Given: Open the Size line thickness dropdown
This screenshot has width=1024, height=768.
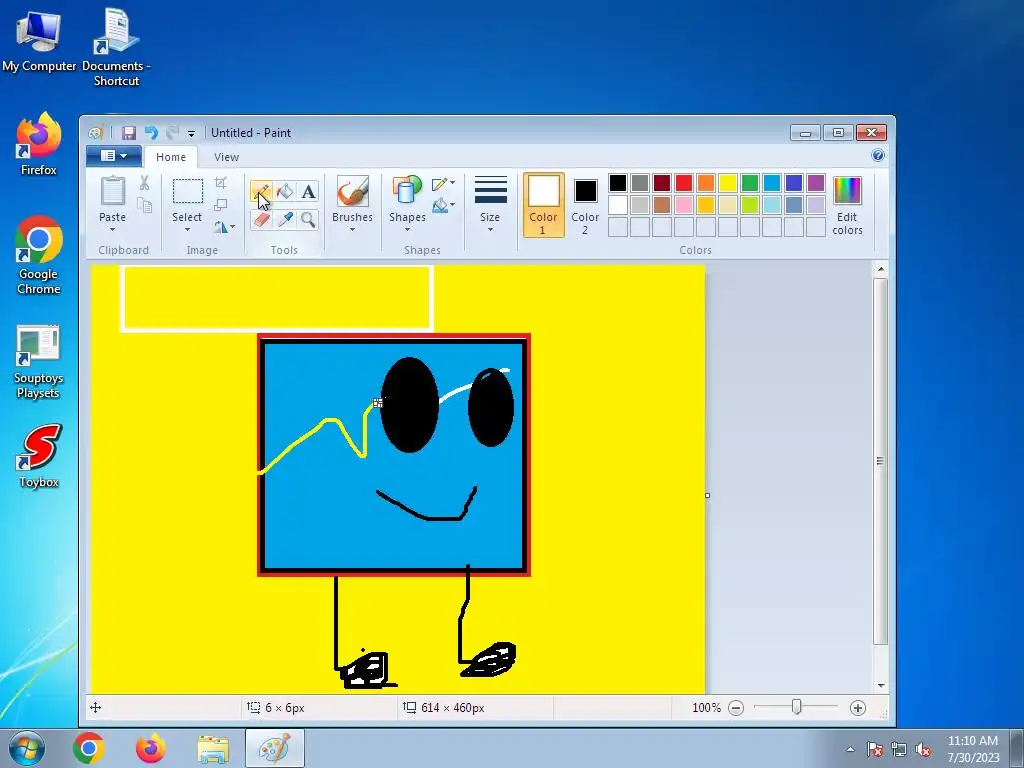Looking at the screenshot, I should (490, 202).
